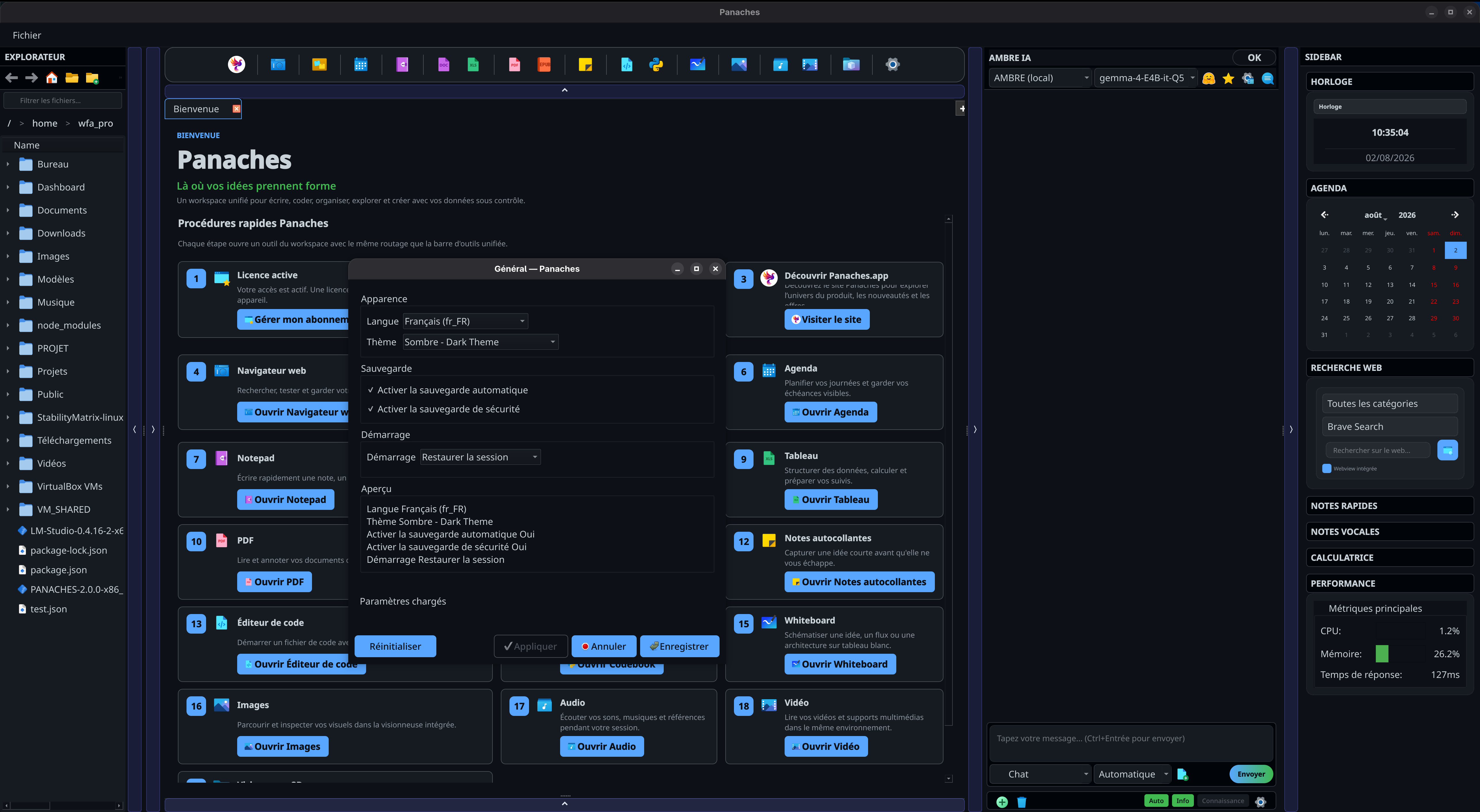Expand the CALCULATRICE section
The image size is (1480, 812).
(1390, 558)
